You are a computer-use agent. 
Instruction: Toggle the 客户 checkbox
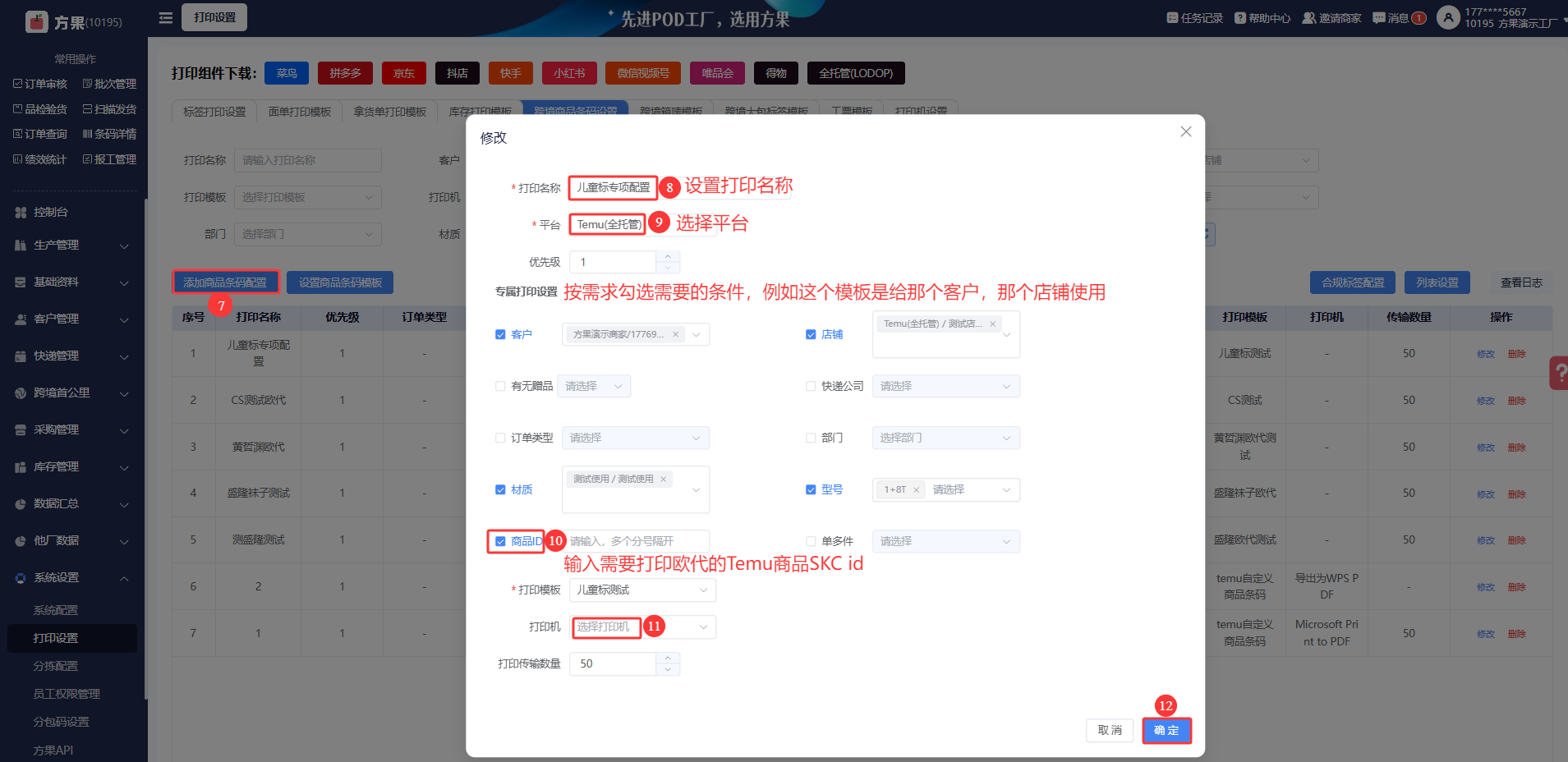(500, 334)
